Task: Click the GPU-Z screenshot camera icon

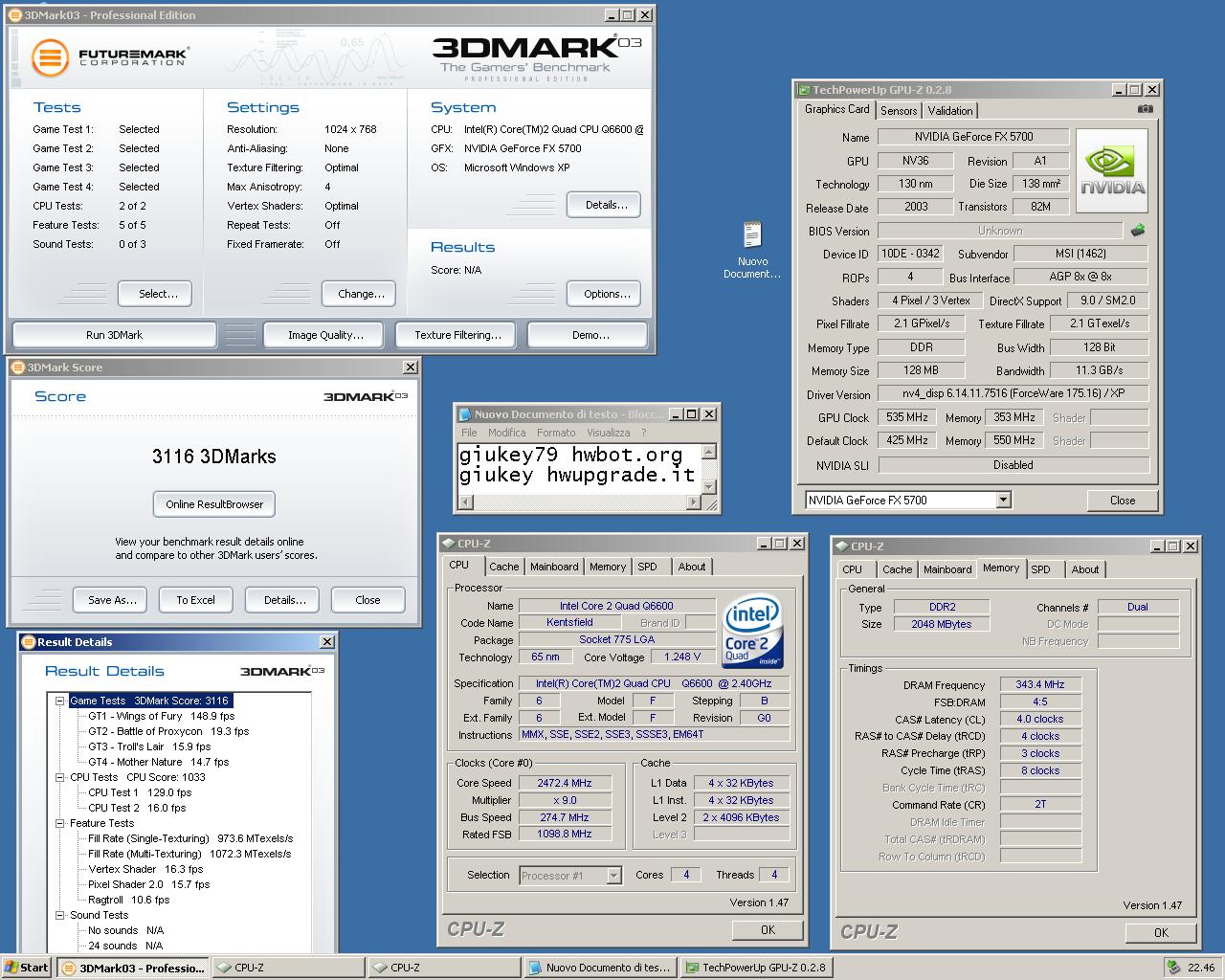Action: tap(1145, 109)
